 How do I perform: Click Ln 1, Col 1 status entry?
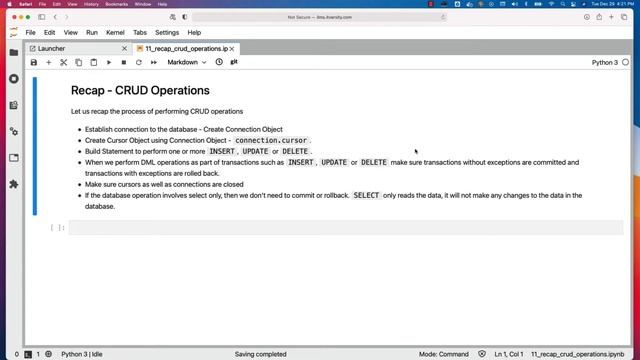pos(509,354)
